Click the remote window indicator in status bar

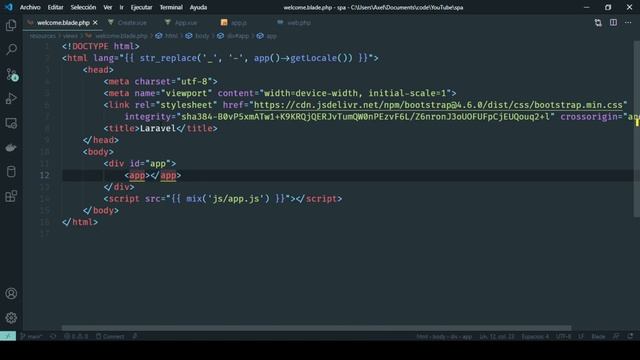pos(8,336)
